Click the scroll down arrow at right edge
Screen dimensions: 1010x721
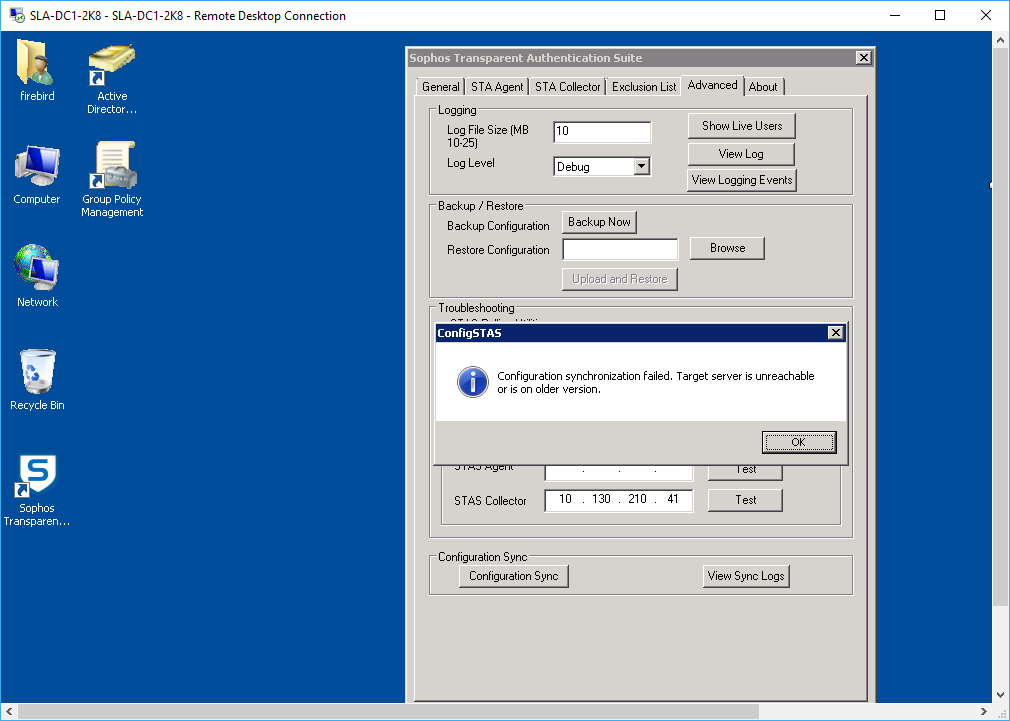(1000, 695)
